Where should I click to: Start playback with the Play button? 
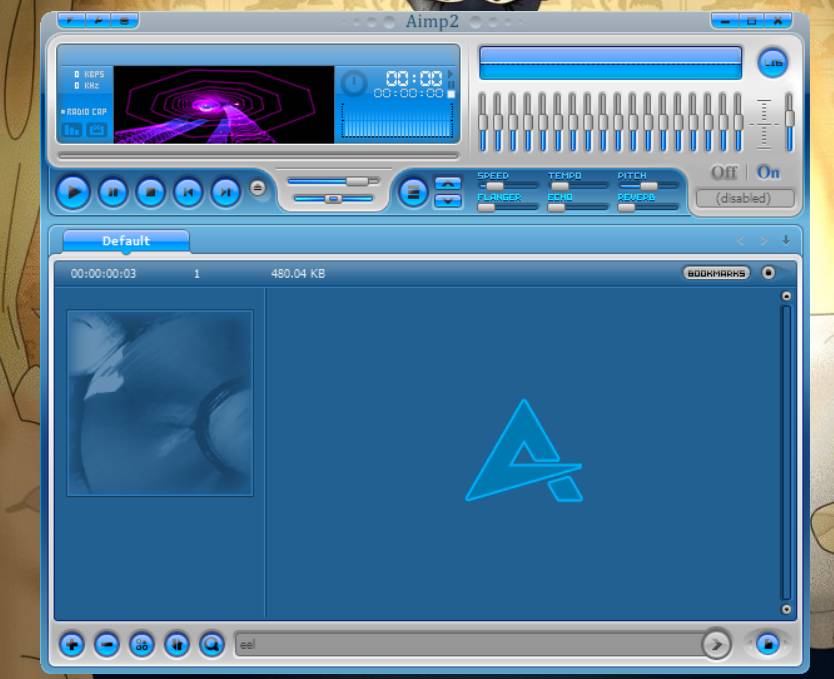(x=73, y=191)
